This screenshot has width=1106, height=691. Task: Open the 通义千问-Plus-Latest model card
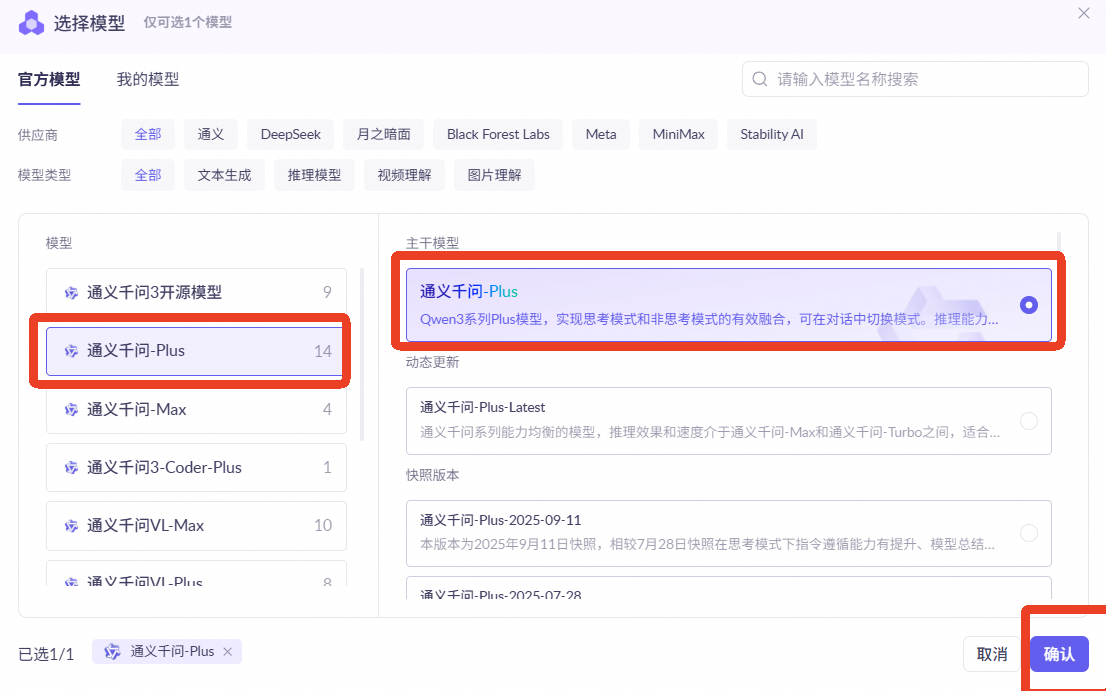[x=729, y=421]
